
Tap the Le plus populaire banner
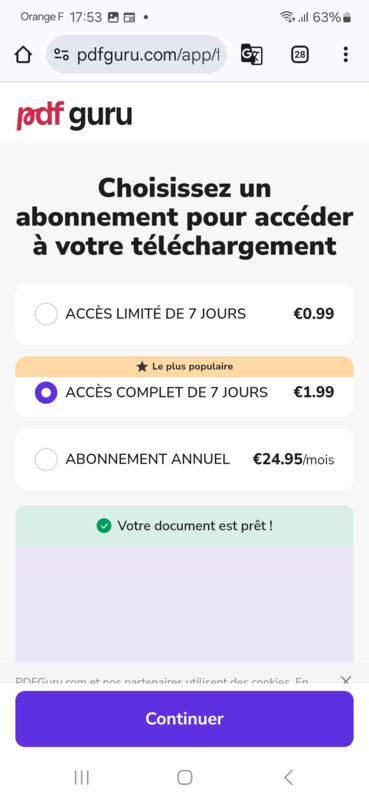tap(184, 366)
